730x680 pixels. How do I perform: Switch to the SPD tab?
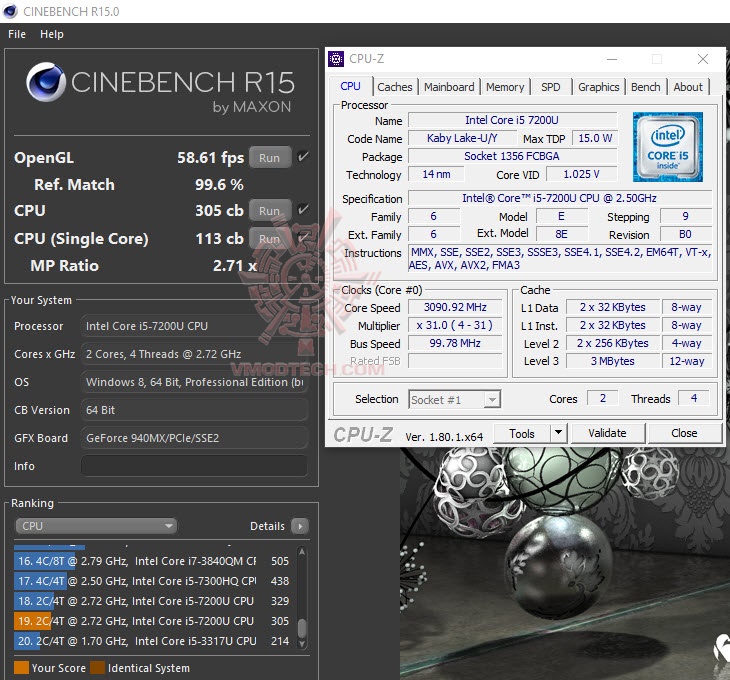tap(551, 87)
